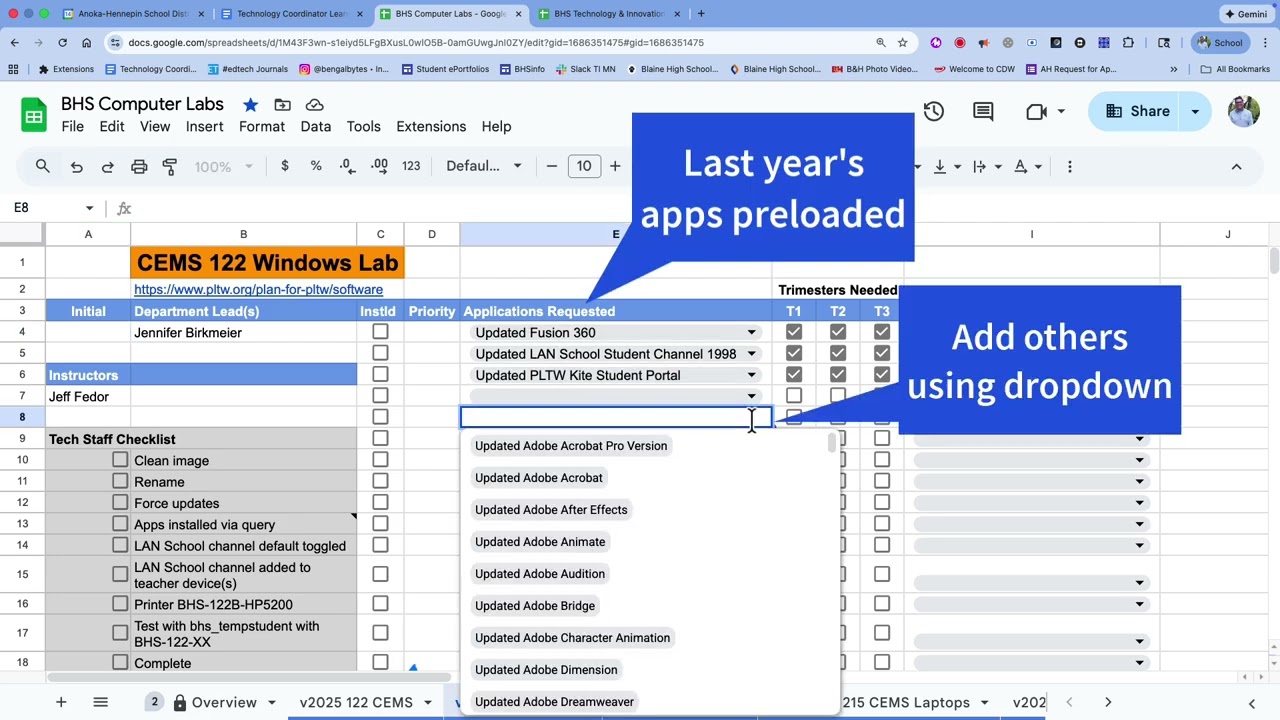Image resolution: width=1280 pixels, height=720 pixels.
Task: View cloud document status icon
Action: click(314, 105)
